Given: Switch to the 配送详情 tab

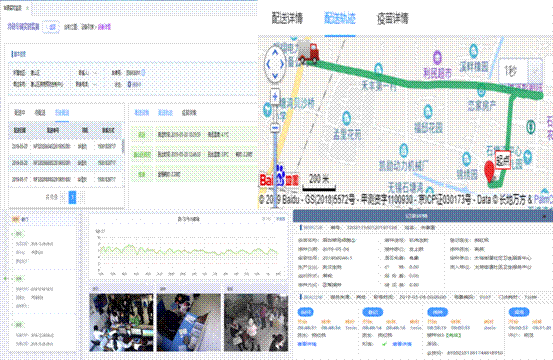Looking at the screenshot, I should click(x=287, y=18).
